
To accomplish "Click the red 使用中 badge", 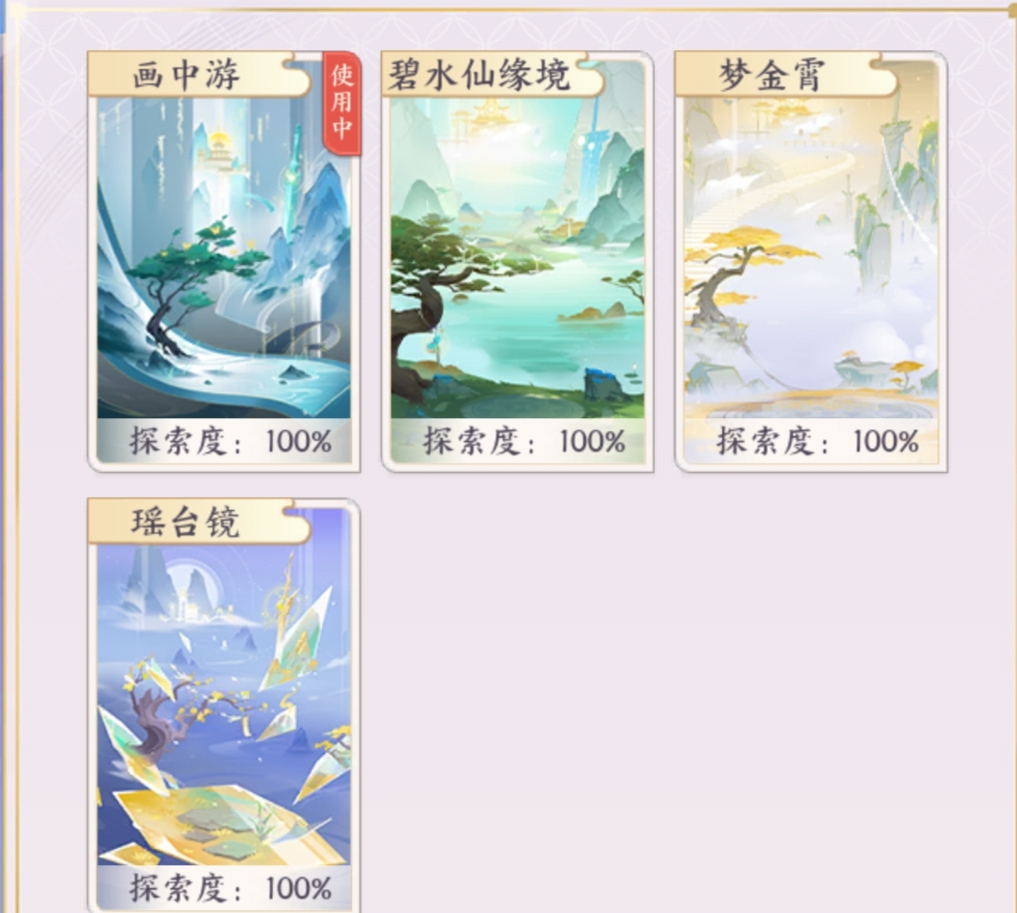I will (342, 102).
